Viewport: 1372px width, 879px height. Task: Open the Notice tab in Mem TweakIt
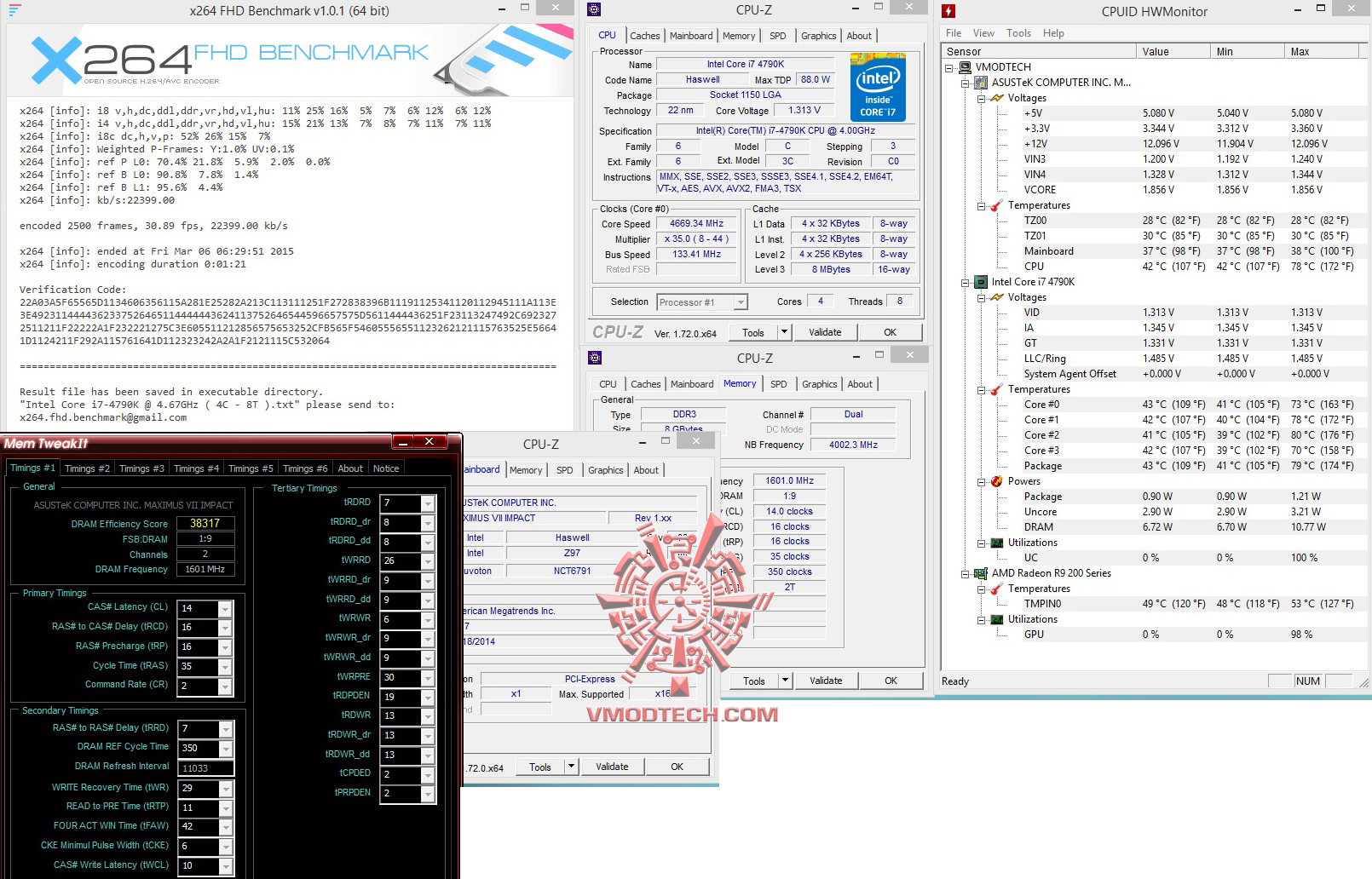(x=386, y=468)
